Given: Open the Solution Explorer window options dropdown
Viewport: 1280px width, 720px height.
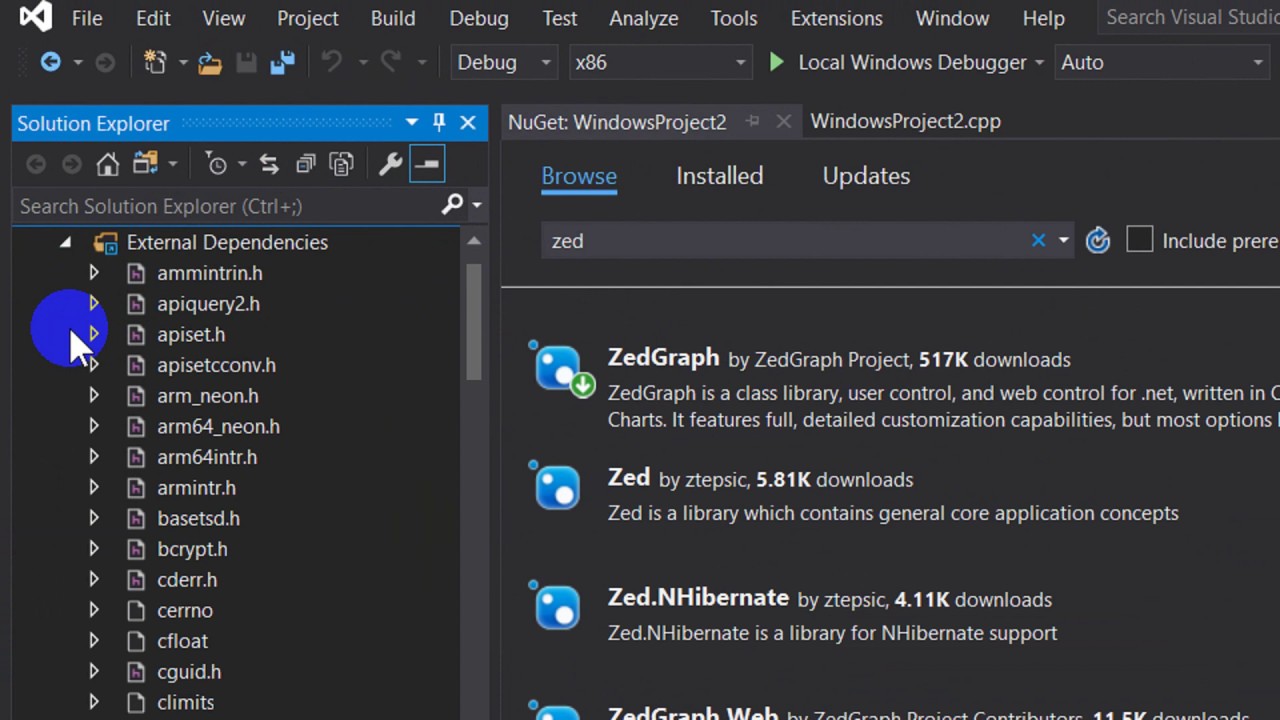Looking at the screenshot, I should (x=411, y=123).
